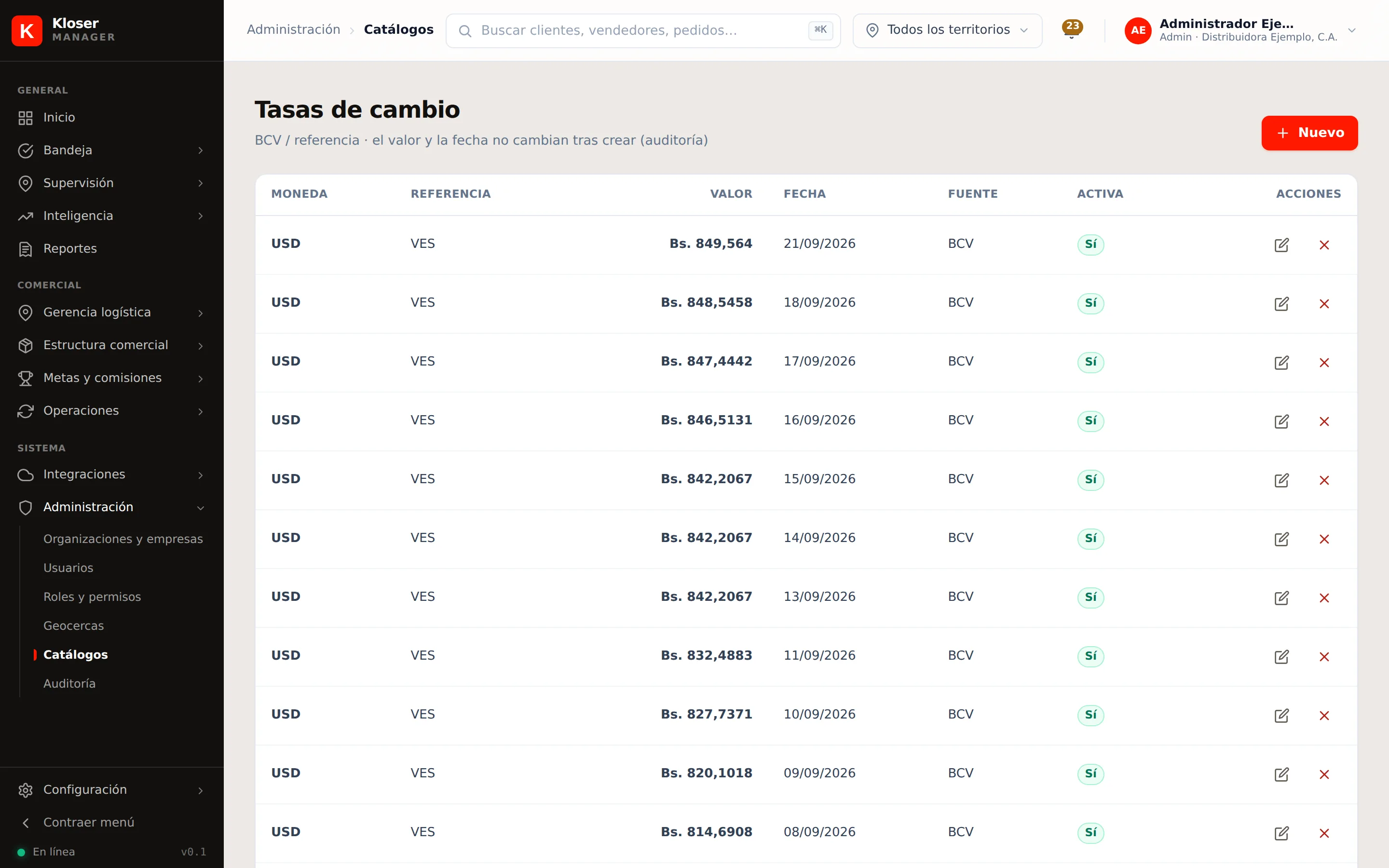Open Roles y permisos submenu item
Image resolution: width=1389 pixels, height=868 pixels.
pyautogui.click(x=92, y=597)
